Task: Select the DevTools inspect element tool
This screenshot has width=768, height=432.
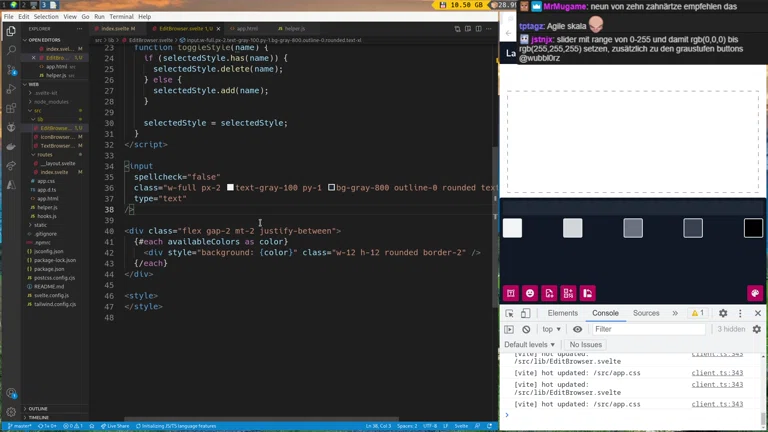Action: [x=509, y=313]
